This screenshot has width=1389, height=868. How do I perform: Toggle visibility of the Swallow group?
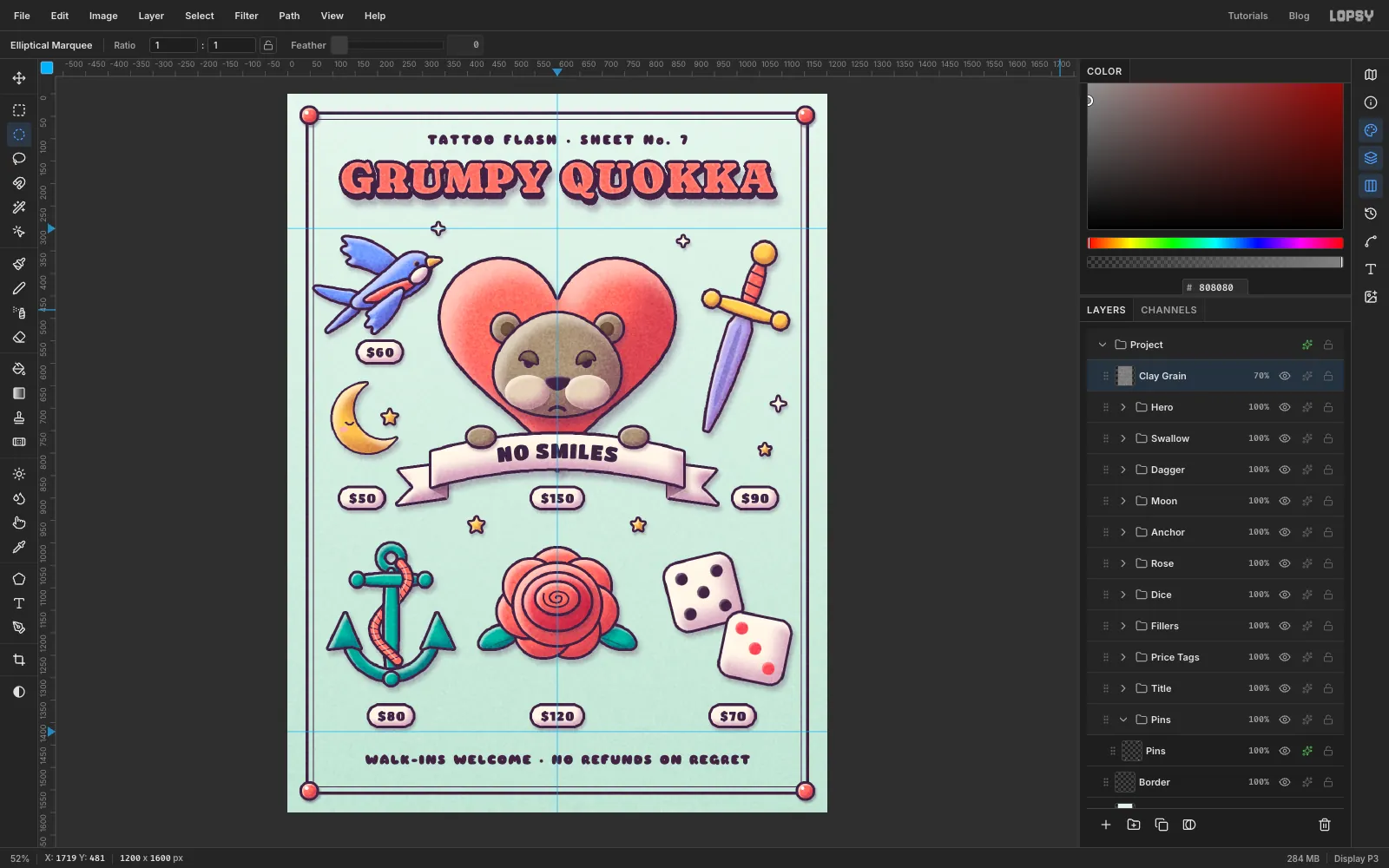[x=1285, y=438]
